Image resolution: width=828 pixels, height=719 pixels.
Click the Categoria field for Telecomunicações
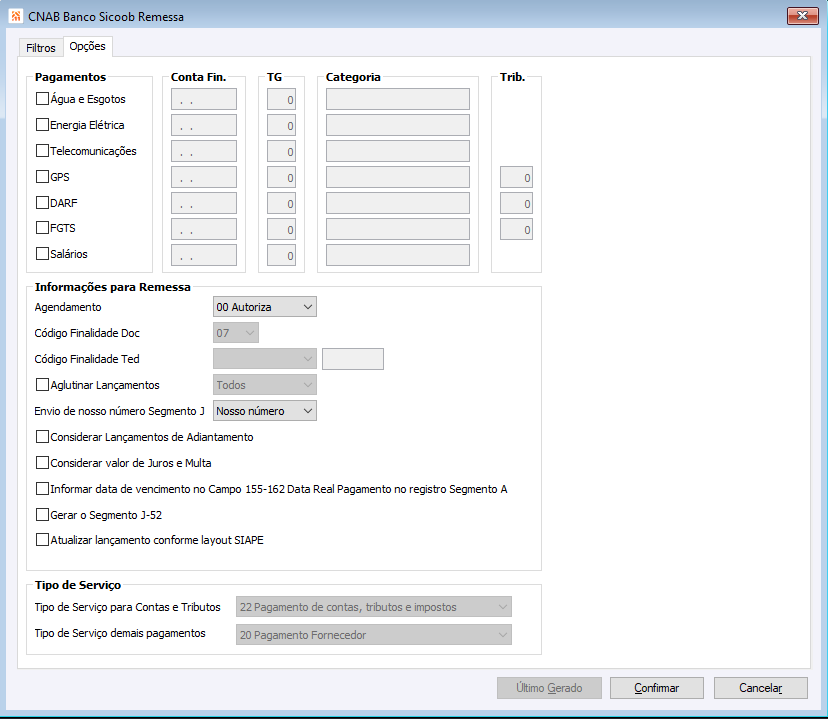coord(398,151)
